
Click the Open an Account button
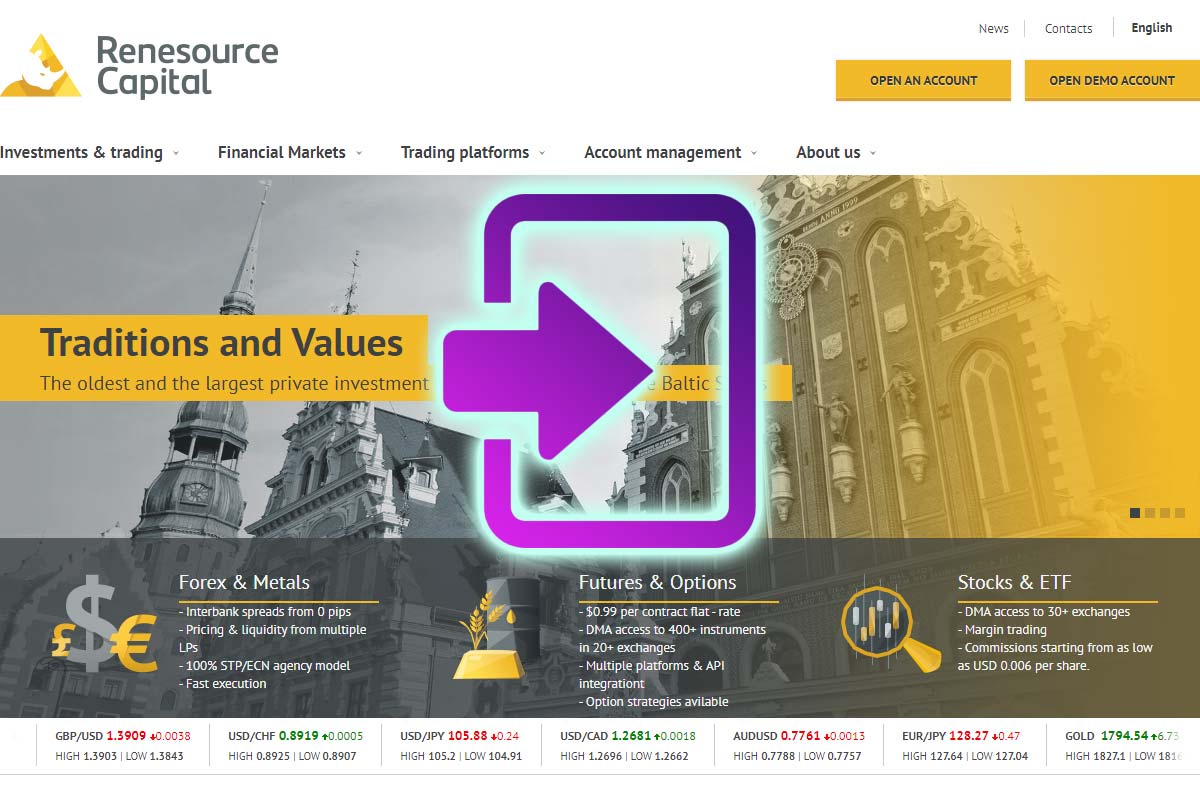pyautogui.click(x=923, y=80)
